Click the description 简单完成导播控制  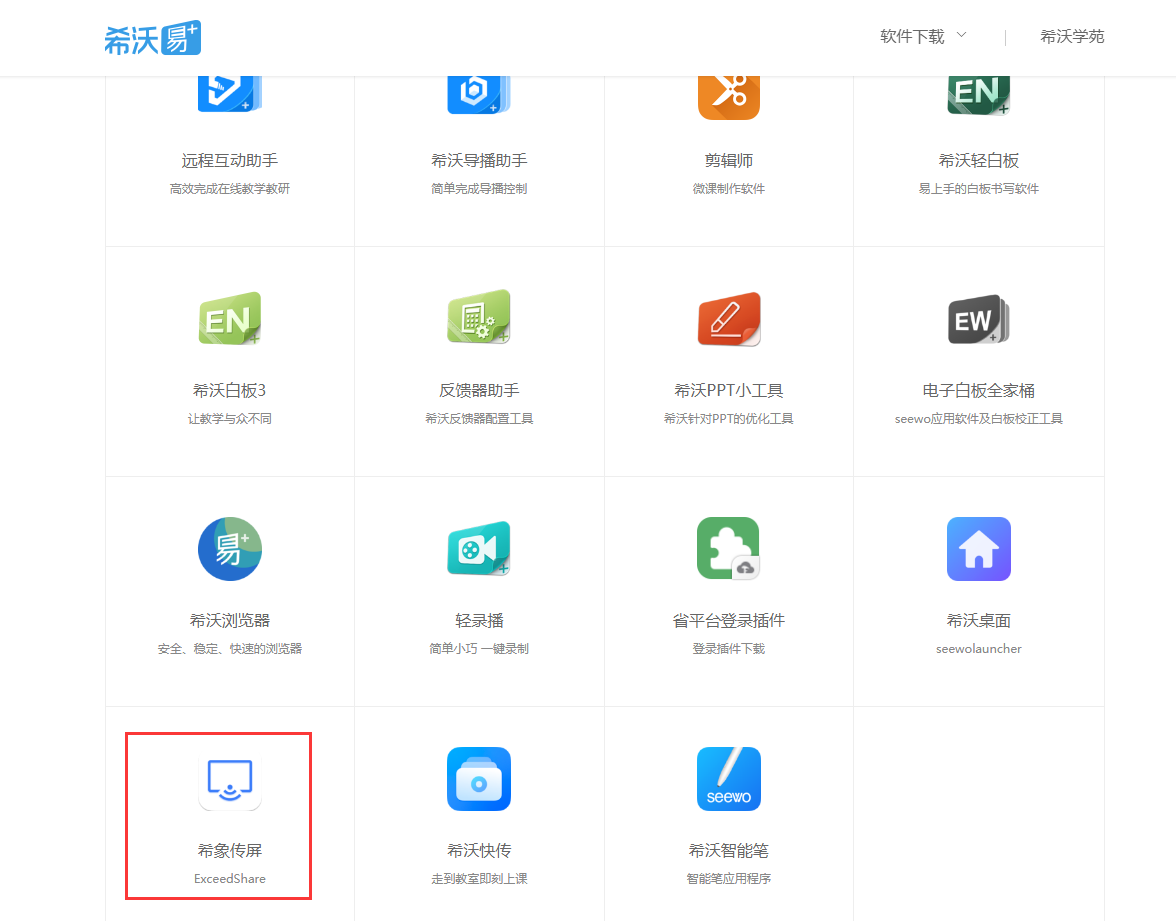pos(478,189)
